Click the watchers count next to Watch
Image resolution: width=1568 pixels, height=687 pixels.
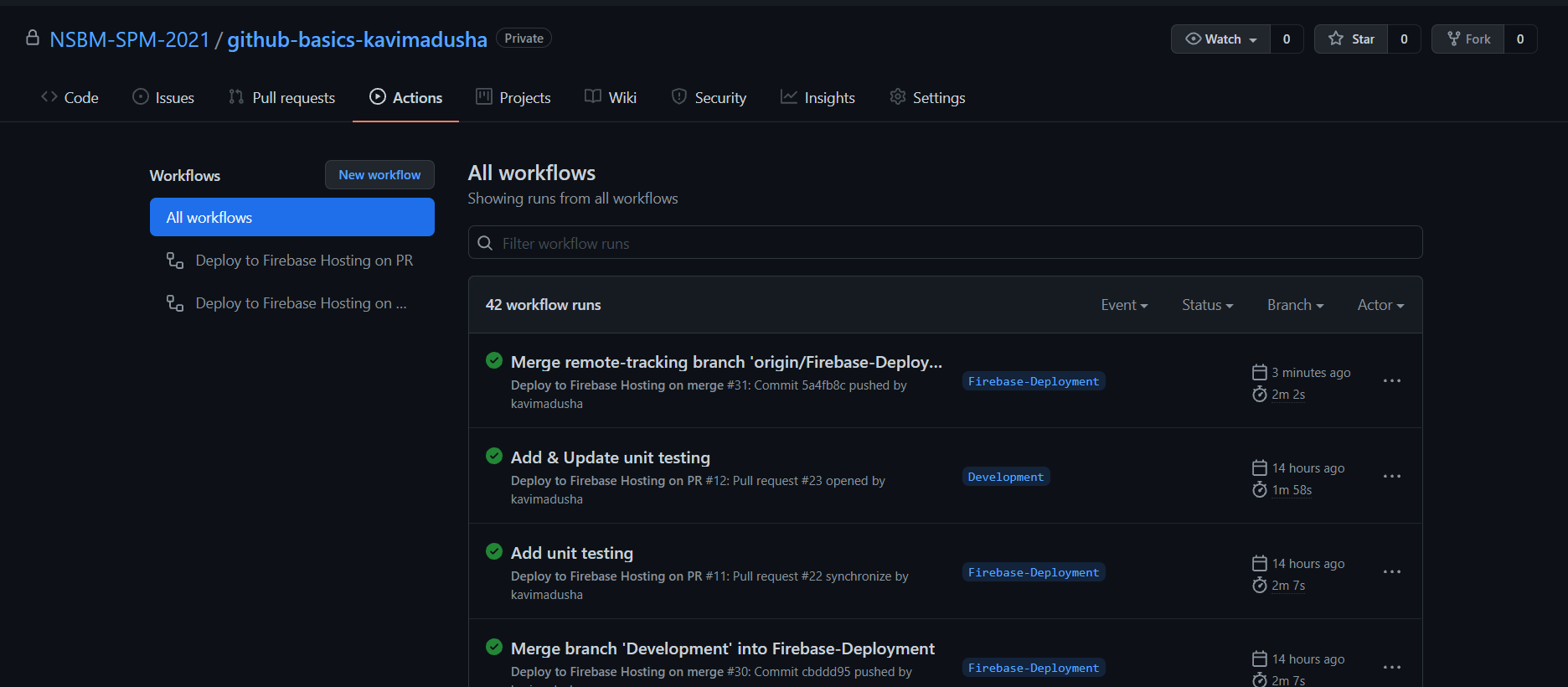tap(1287, 39)
